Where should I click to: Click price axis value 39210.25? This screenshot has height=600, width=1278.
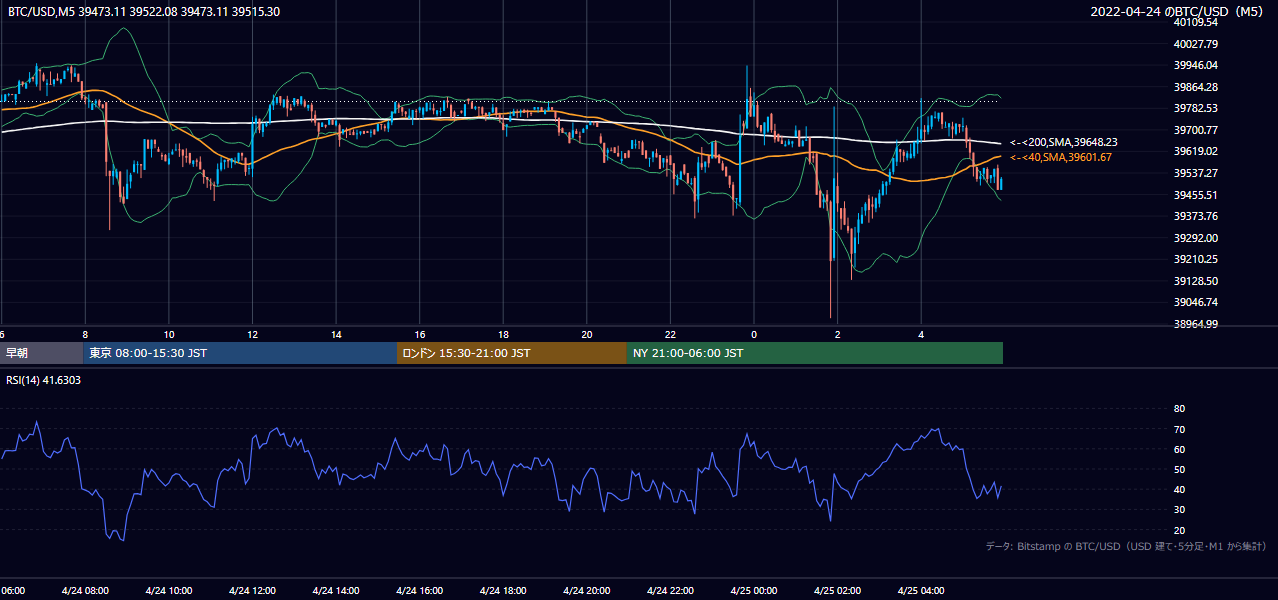pos(1196,259)
